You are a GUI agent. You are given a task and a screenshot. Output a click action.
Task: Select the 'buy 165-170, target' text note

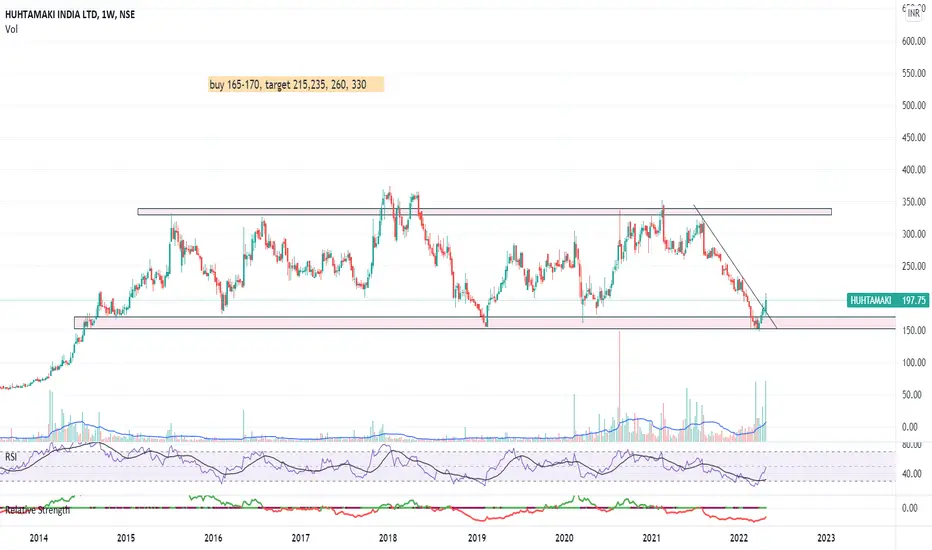tap(296, 84)
